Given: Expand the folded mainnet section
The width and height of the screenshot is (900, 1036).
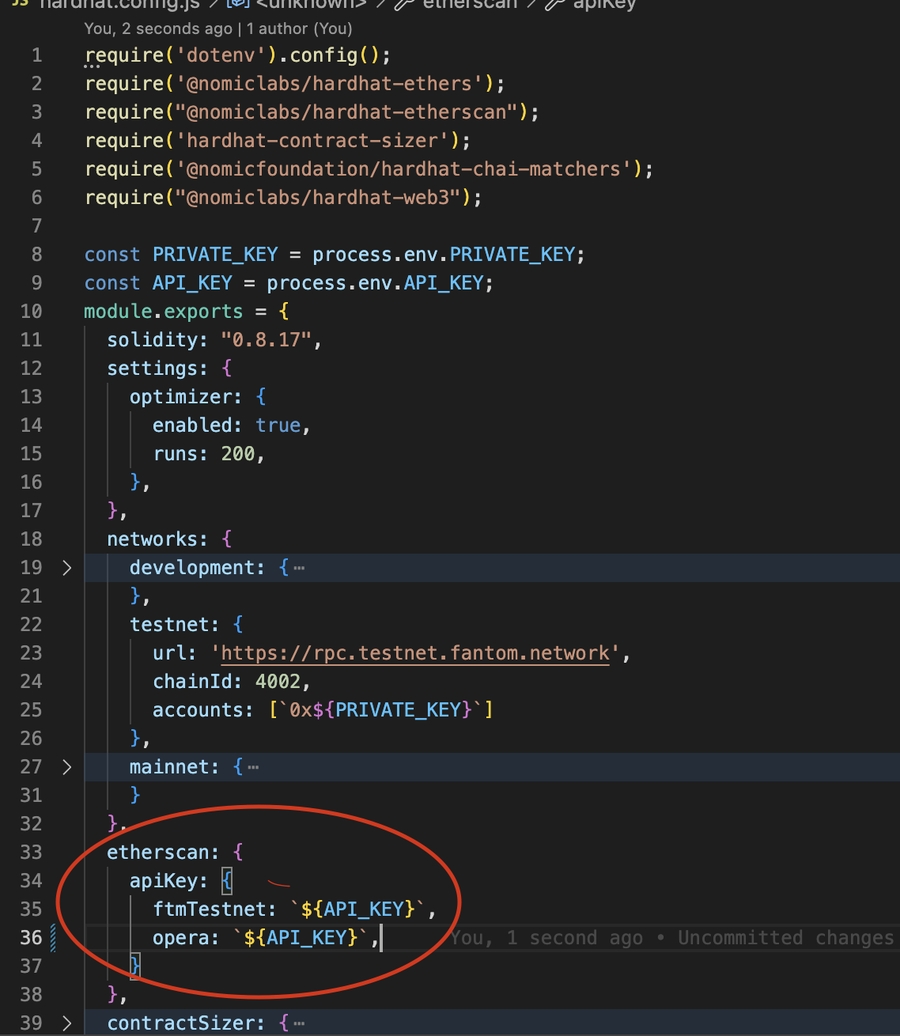Looking at the screenshot, I should 66,767.
